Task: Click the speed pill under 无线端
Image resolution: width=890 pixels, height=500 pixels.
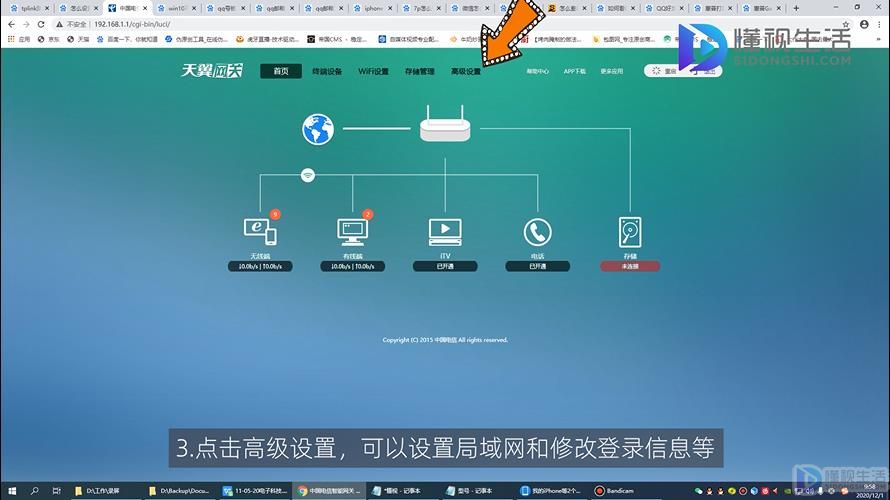Action: 260,266
